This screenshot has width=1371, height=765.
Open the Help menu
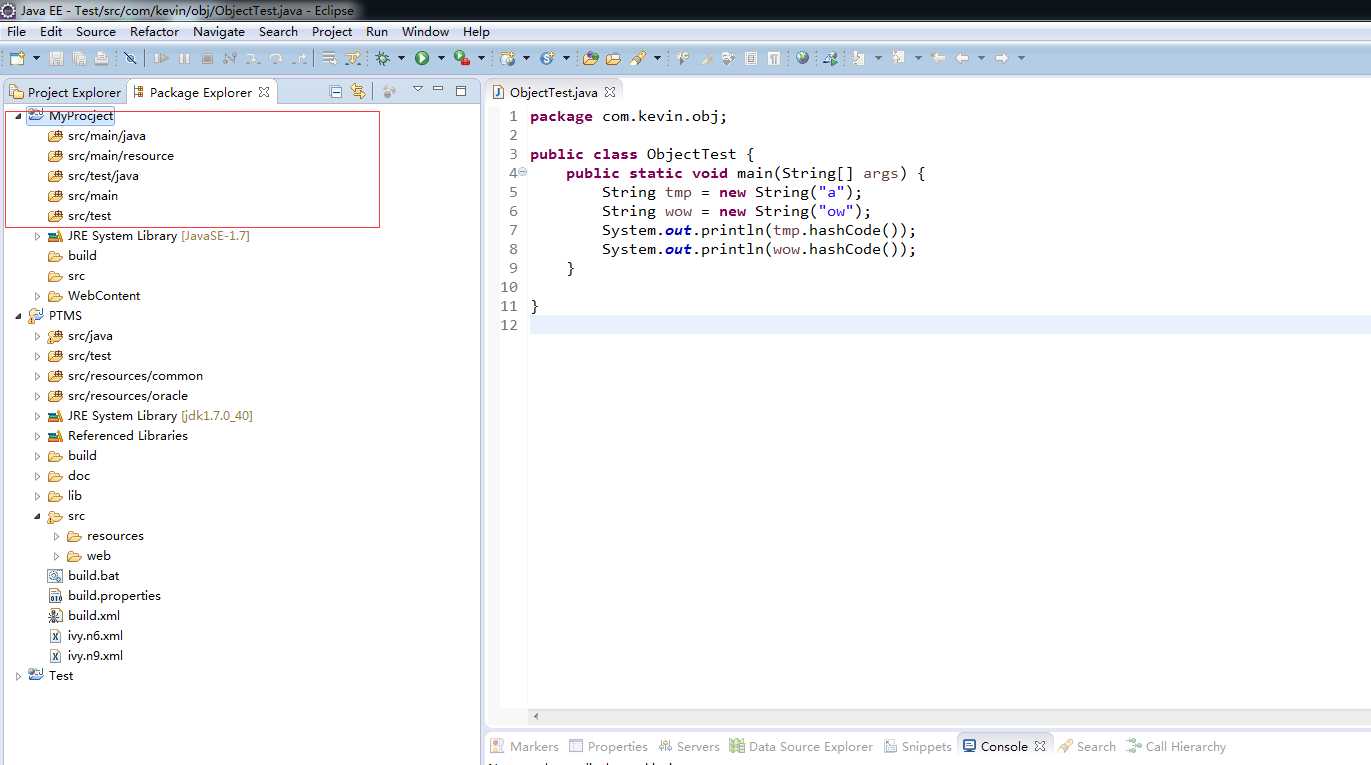[476, 31]
